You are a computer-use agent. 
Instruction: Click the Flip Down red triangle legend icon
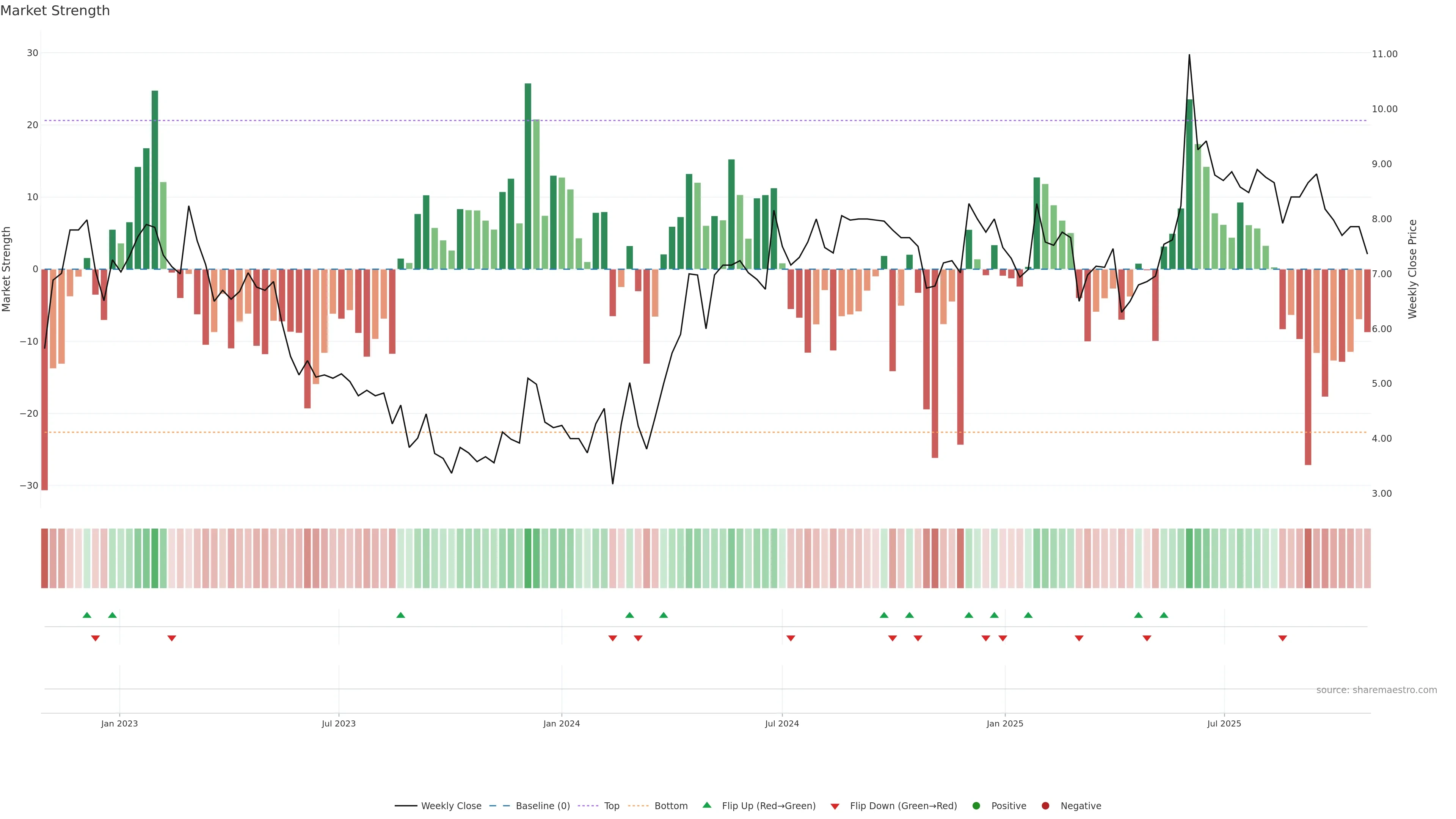point(835,806)
